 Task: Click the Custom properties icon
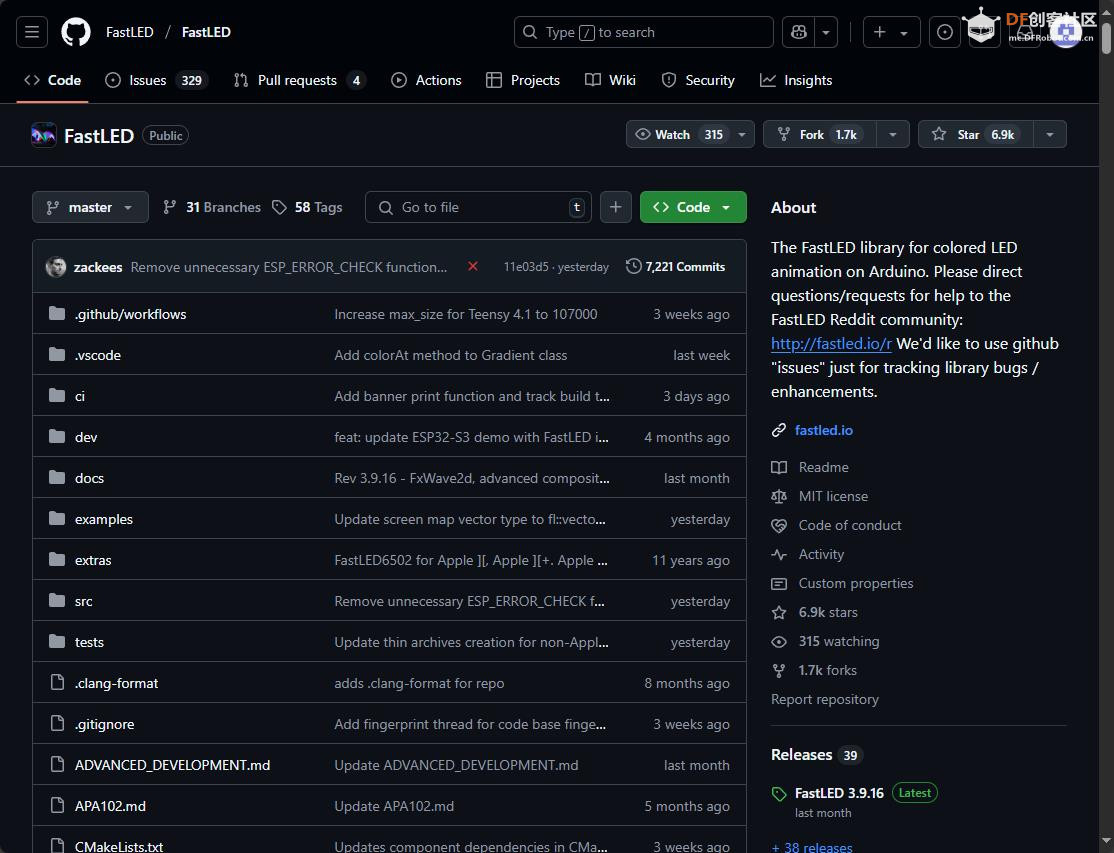coord(779,584)
